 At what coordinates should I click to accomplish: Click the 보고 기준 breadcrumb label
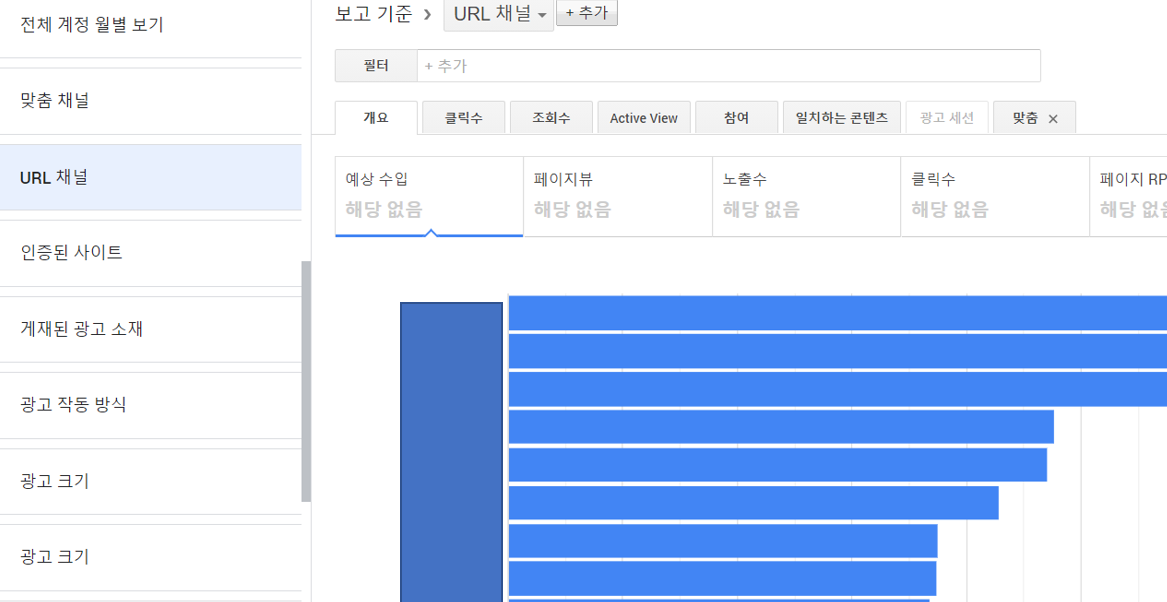[374, 13]
